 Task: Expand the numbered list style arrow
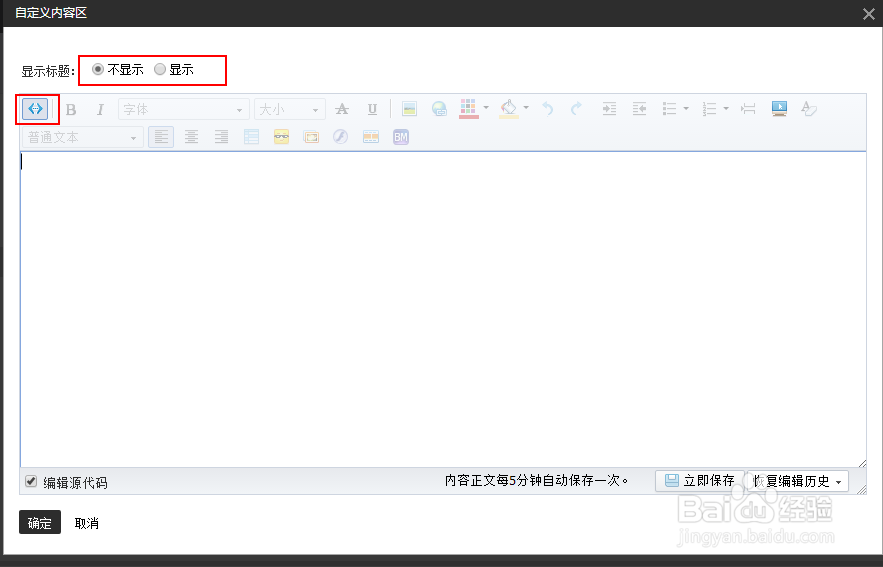[726, 108]
